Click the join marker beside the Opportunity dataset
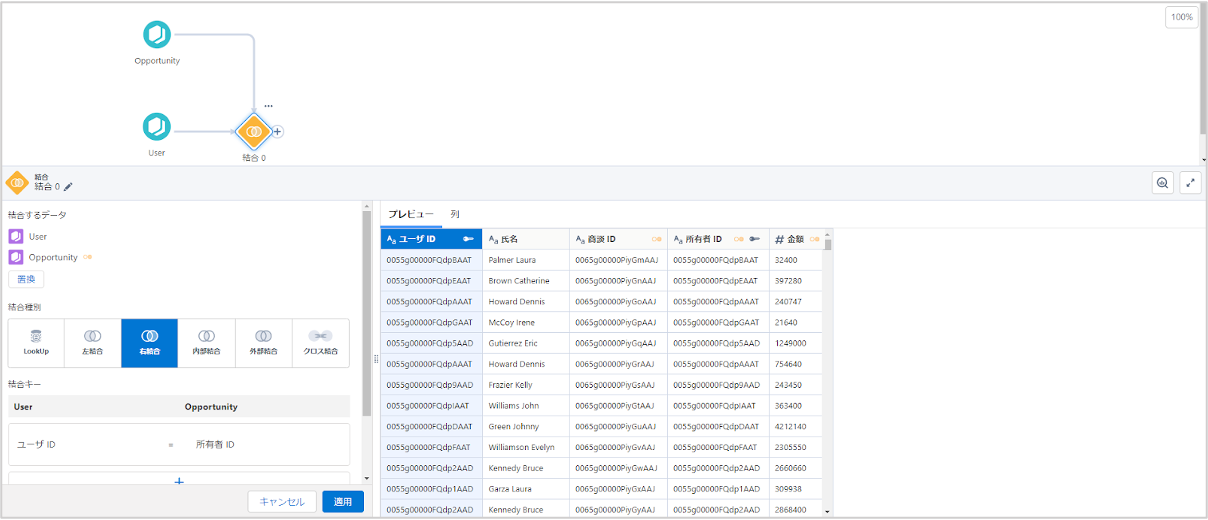 [88, 257]
